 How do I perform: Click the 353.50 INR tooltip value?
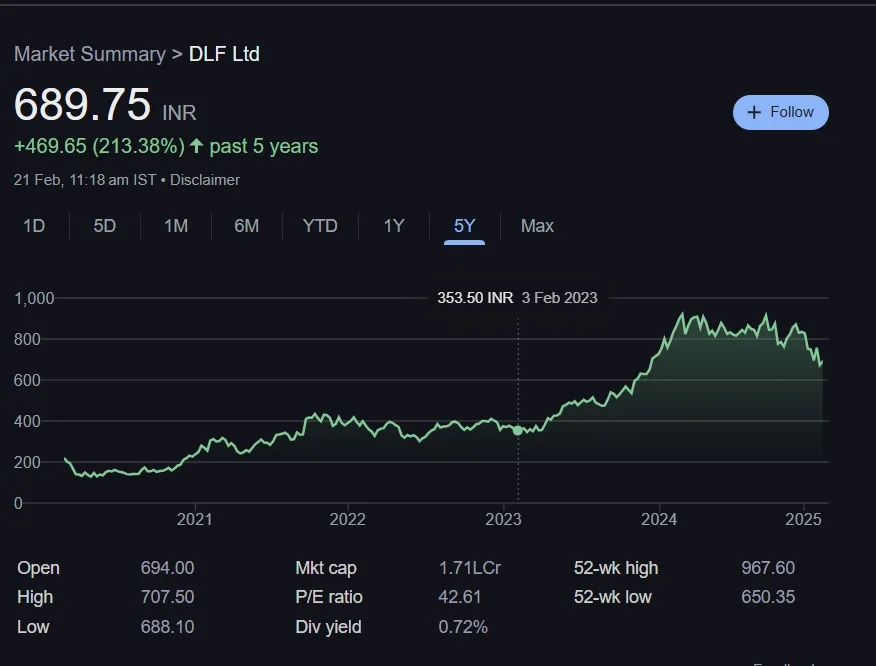tap(475, 298)
